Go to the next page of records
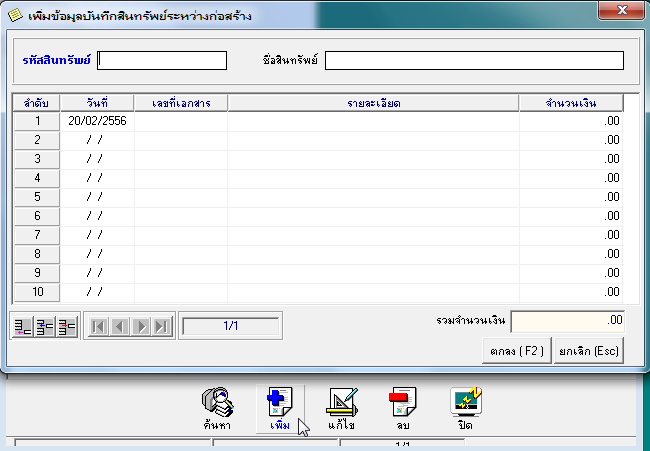The height and width of the screenshot is (451, 650). coord(141,326)
